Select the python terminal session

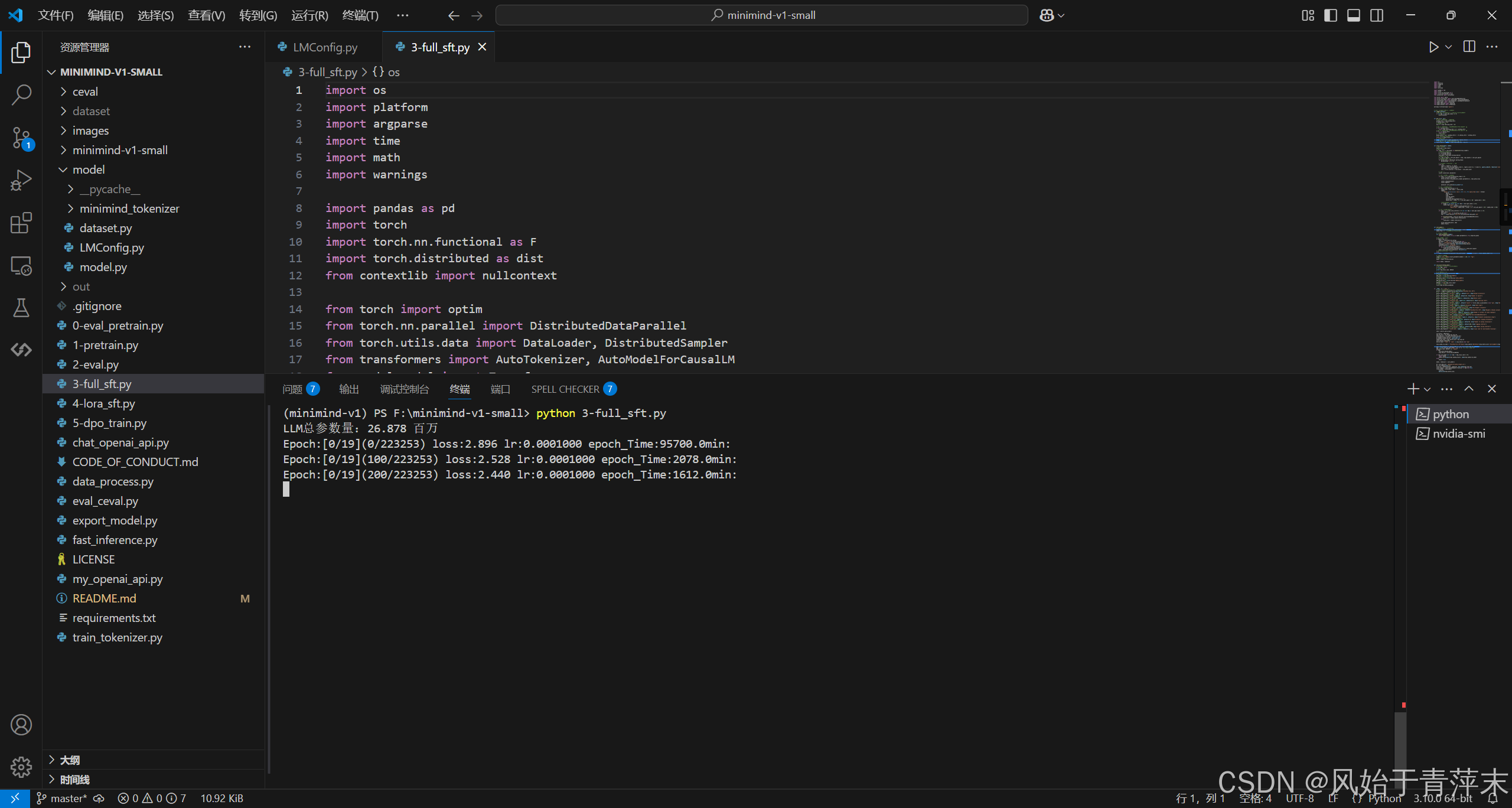click(x=1459, y=414)
